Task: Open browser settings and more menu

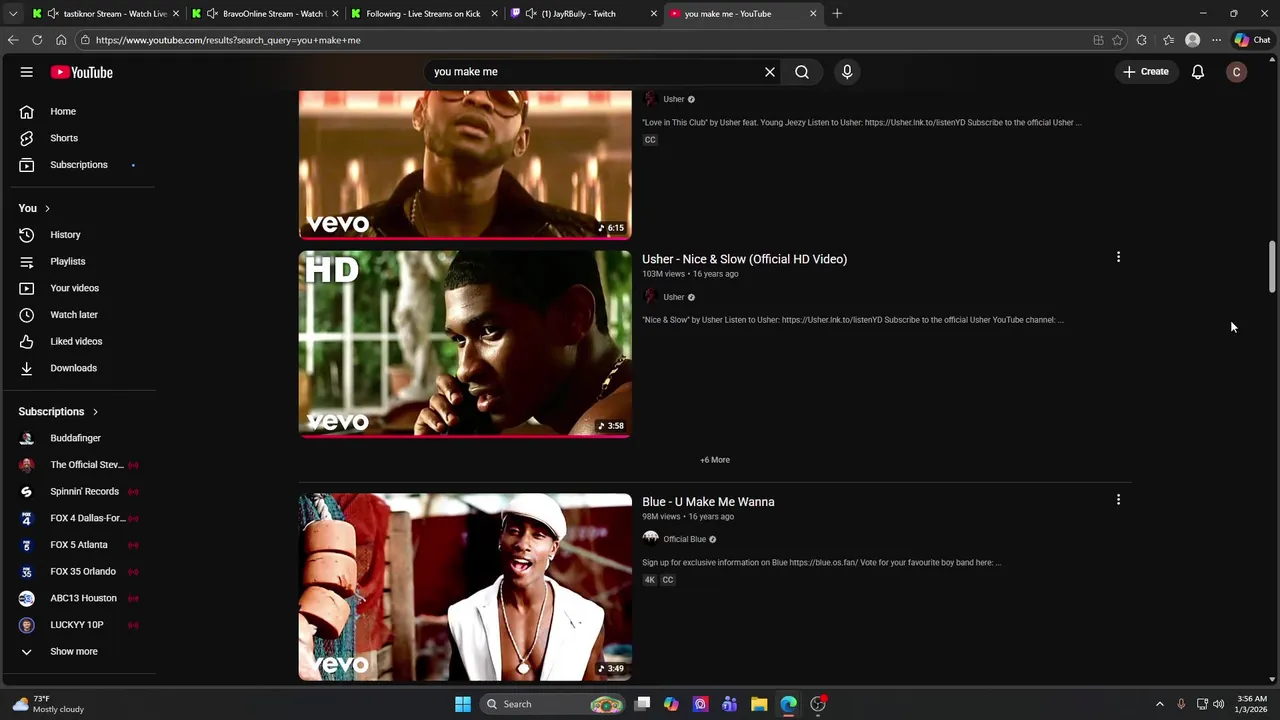Action: click(1216, 40)
